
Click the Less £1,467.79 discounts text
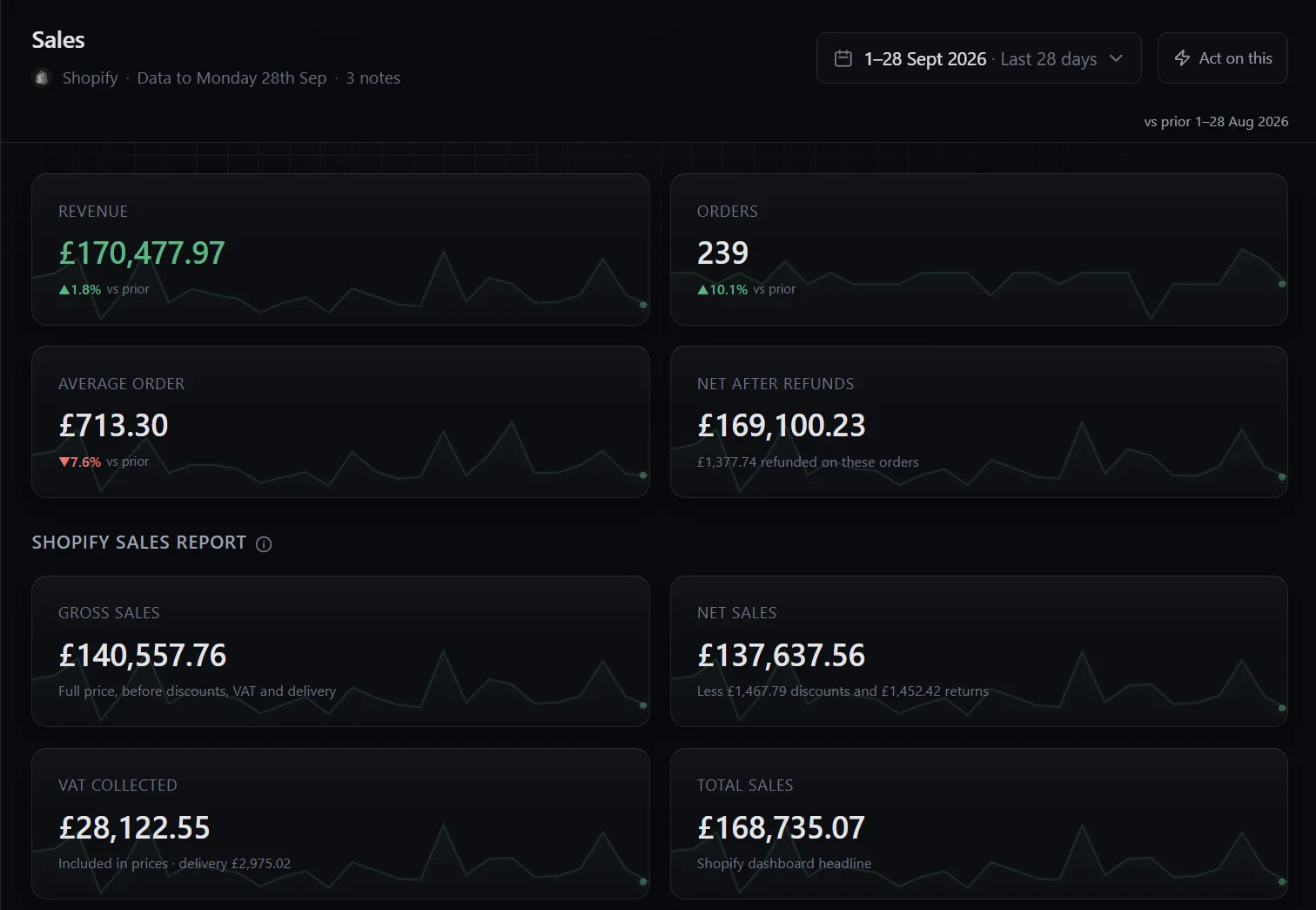[843, 691]
